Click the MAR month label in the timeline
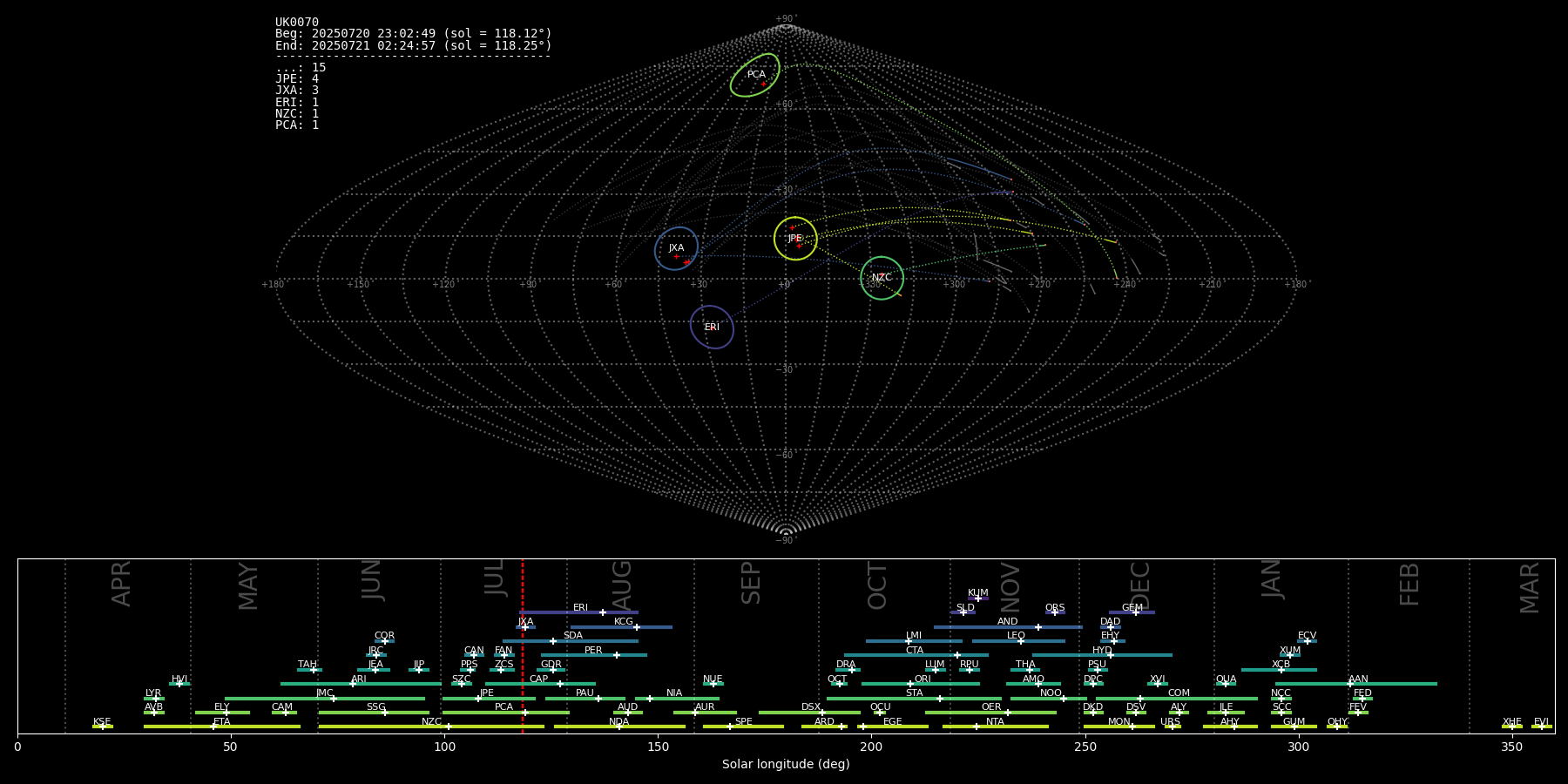 coord(1530,588)
